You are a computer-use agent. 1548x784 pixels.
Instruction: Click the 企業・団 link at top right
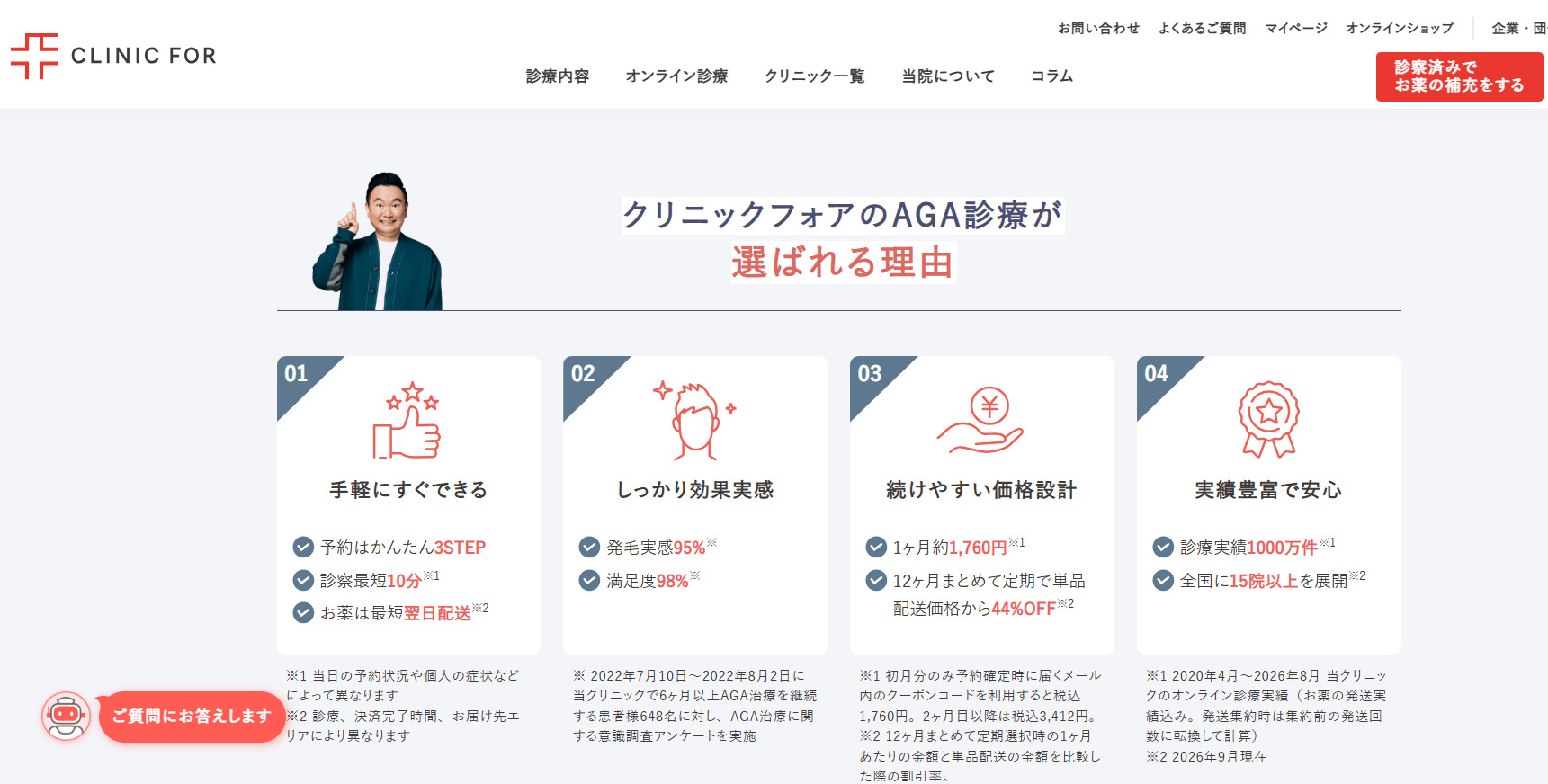pyautogui.click(x=1519, y=28)
